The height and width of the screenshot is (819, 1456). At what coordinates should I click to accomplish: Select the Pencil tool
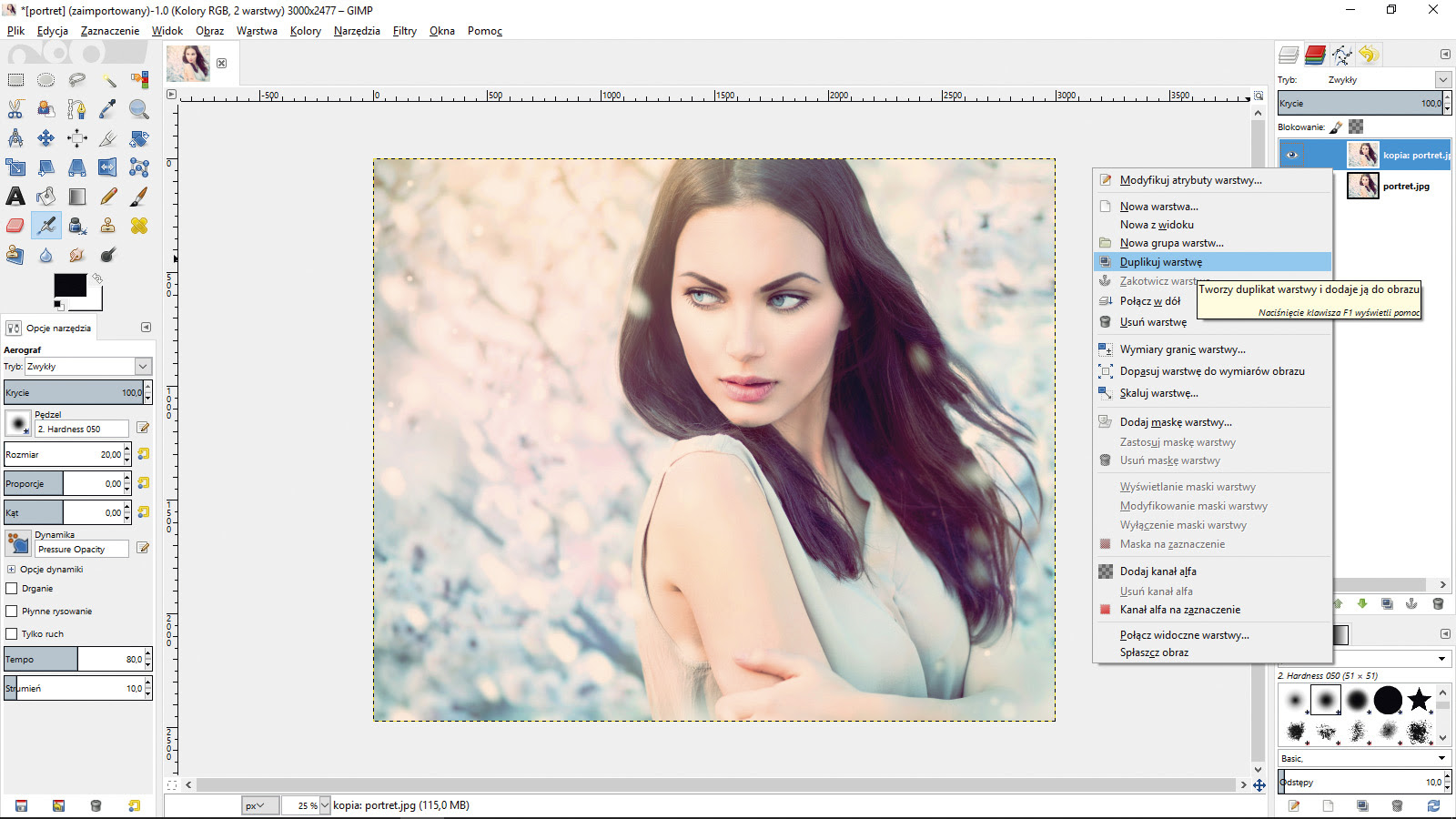click(x=108, y=197)
